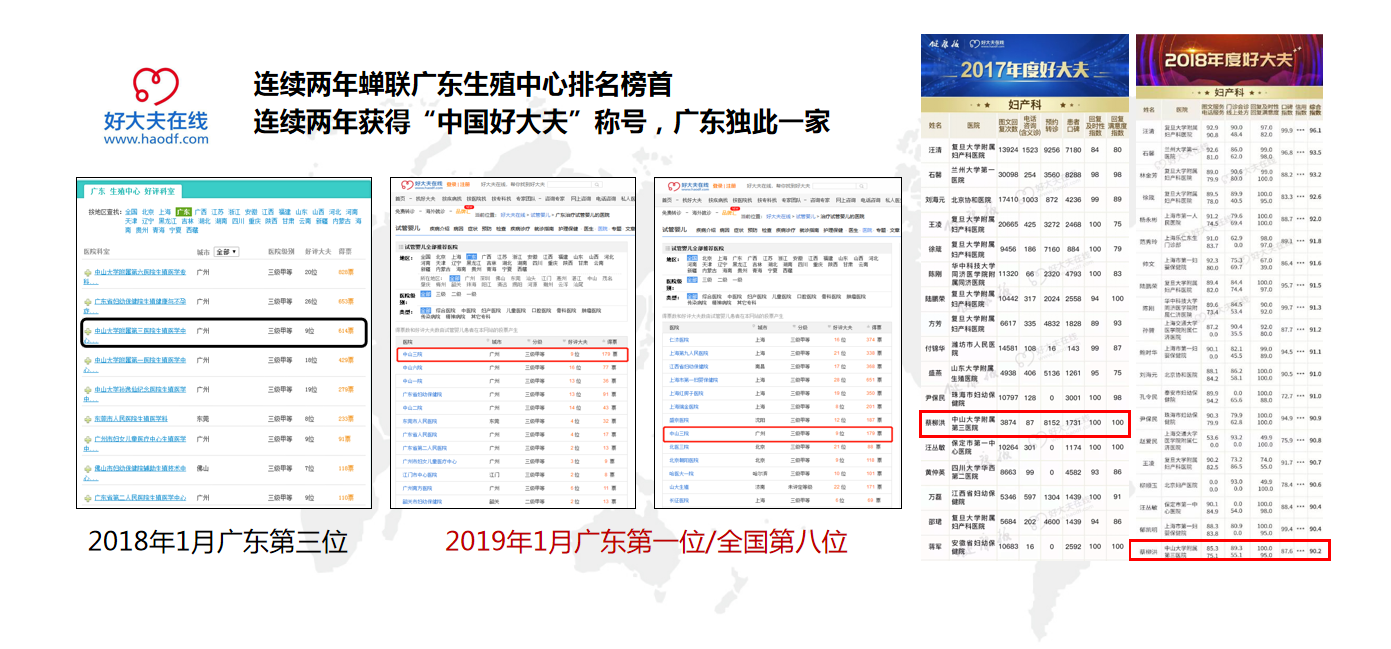
Task: Click plus icon beside 佛山市妇幼保健院辅助生殖
Action: (x=87, y=467)
